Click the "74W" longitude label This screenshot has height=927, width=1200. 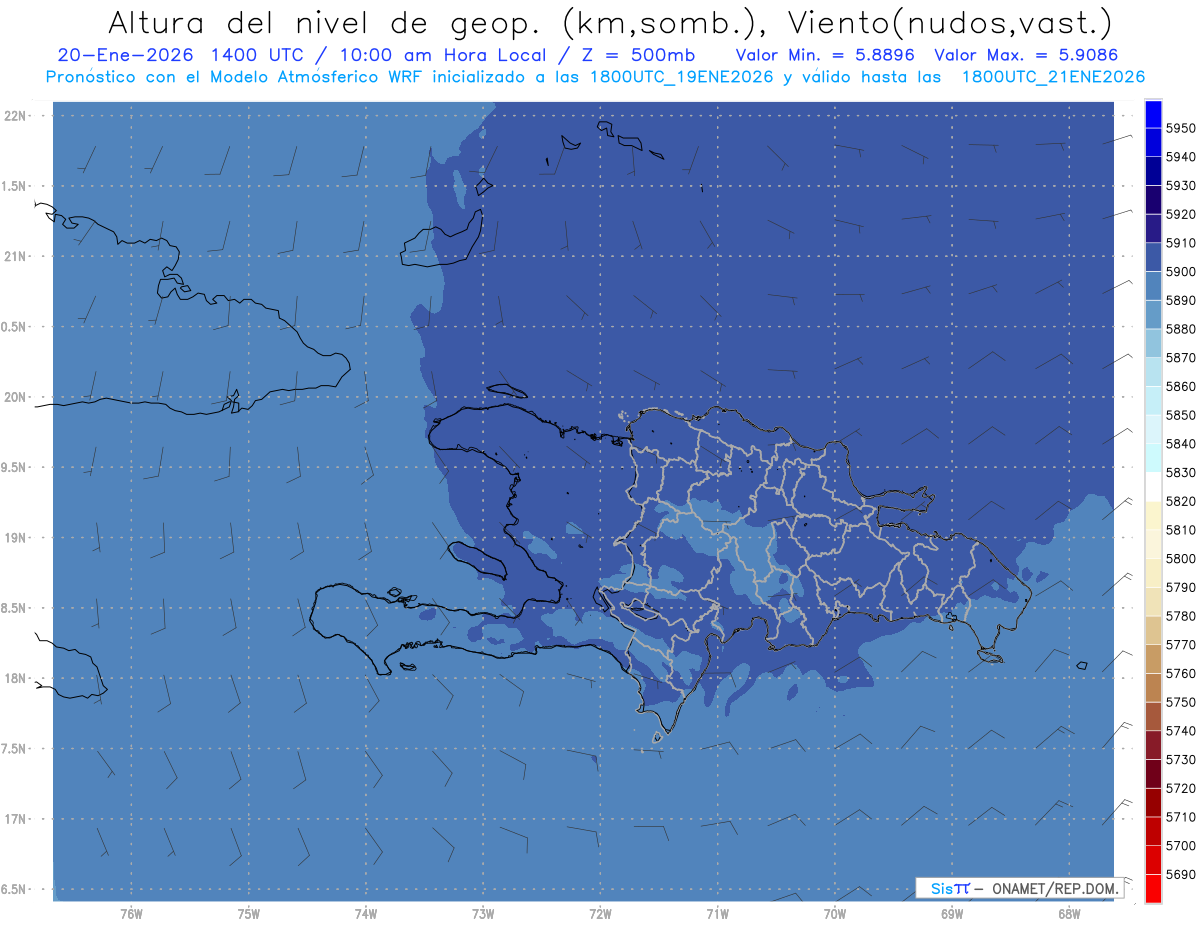click(x=365, y=914)
